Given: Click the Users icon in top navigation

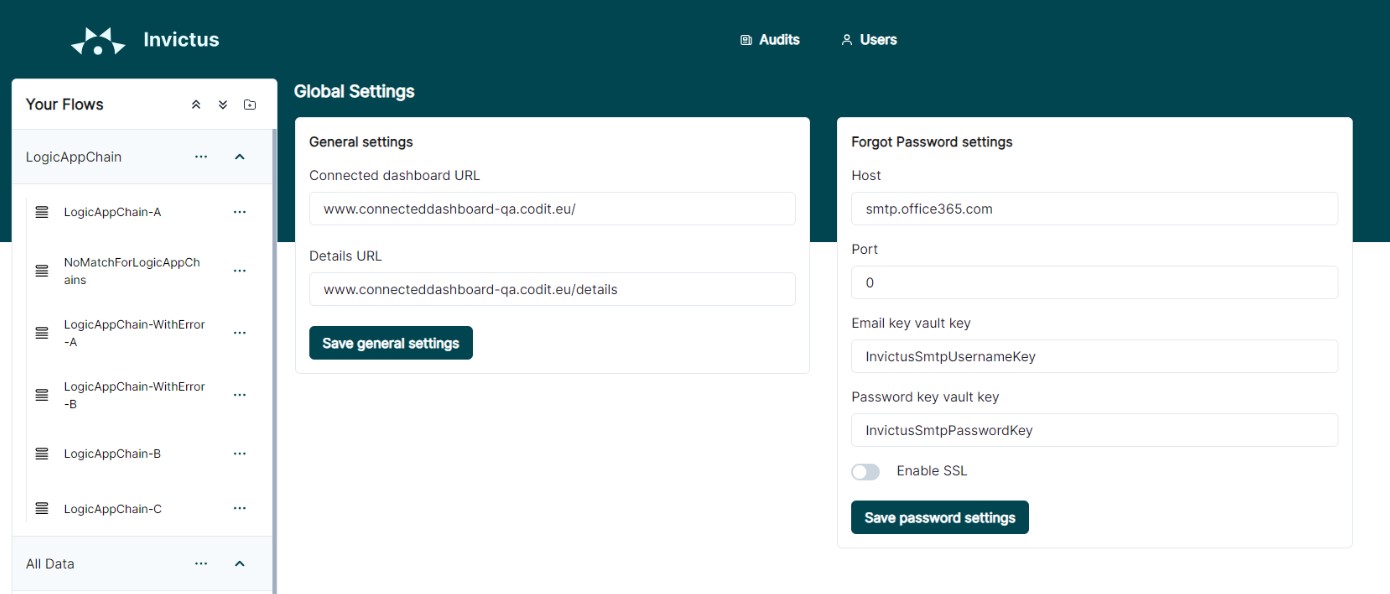Looking at the screenshot, I should [845, 40].
